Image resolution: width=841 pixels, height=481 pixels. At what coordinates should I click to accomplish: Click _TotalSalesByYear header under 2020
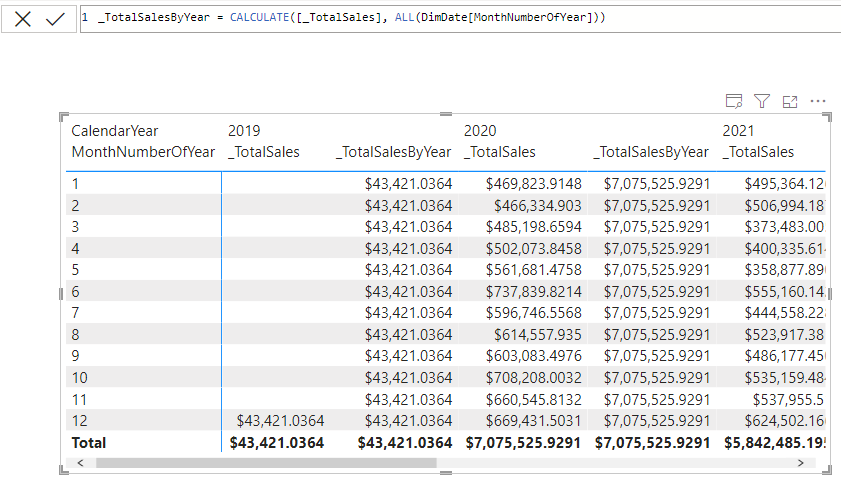click(651, 152)
